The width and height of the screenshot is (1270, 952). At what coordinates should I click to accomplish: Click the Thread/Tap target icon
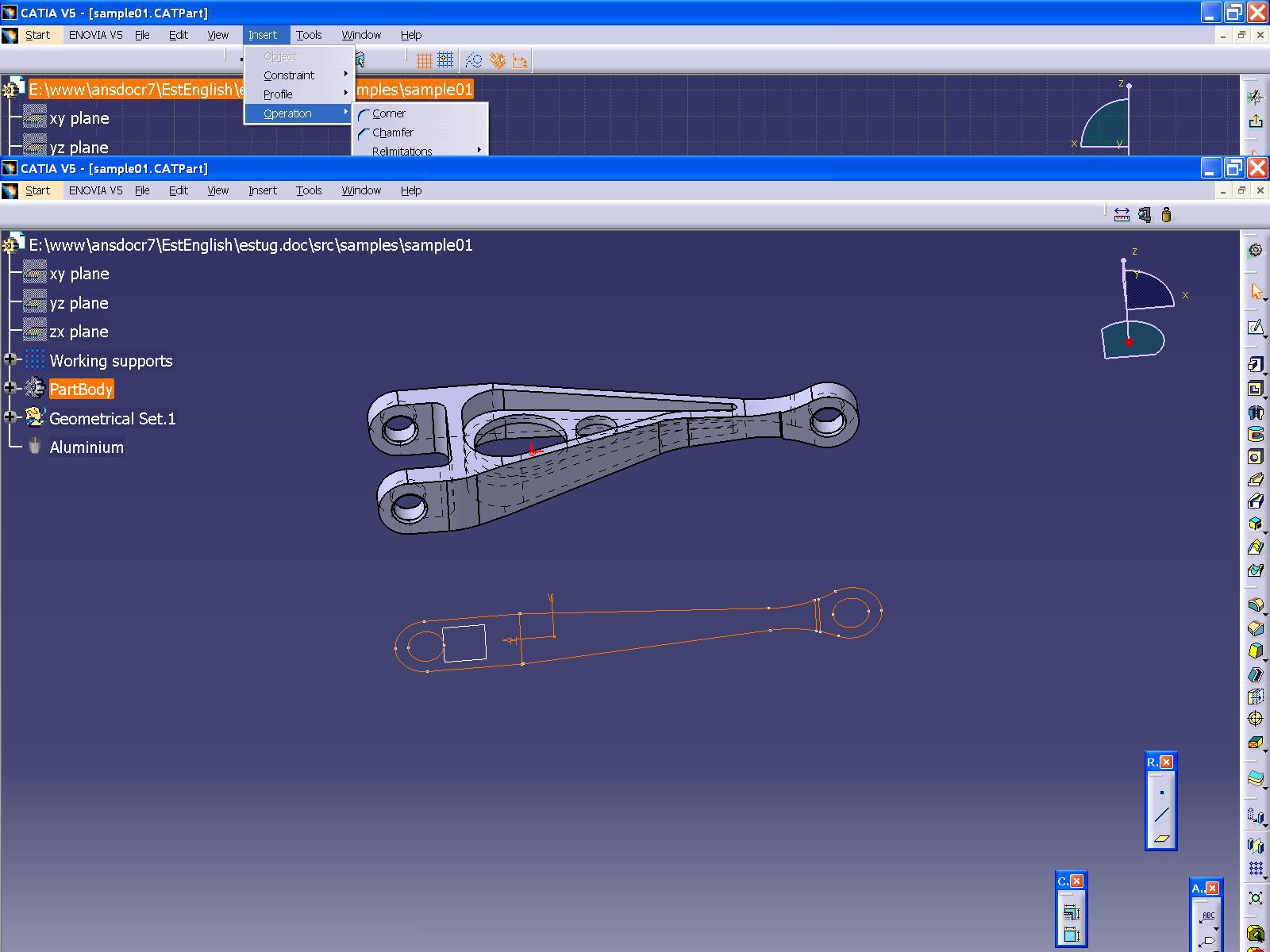point(1255,719)
